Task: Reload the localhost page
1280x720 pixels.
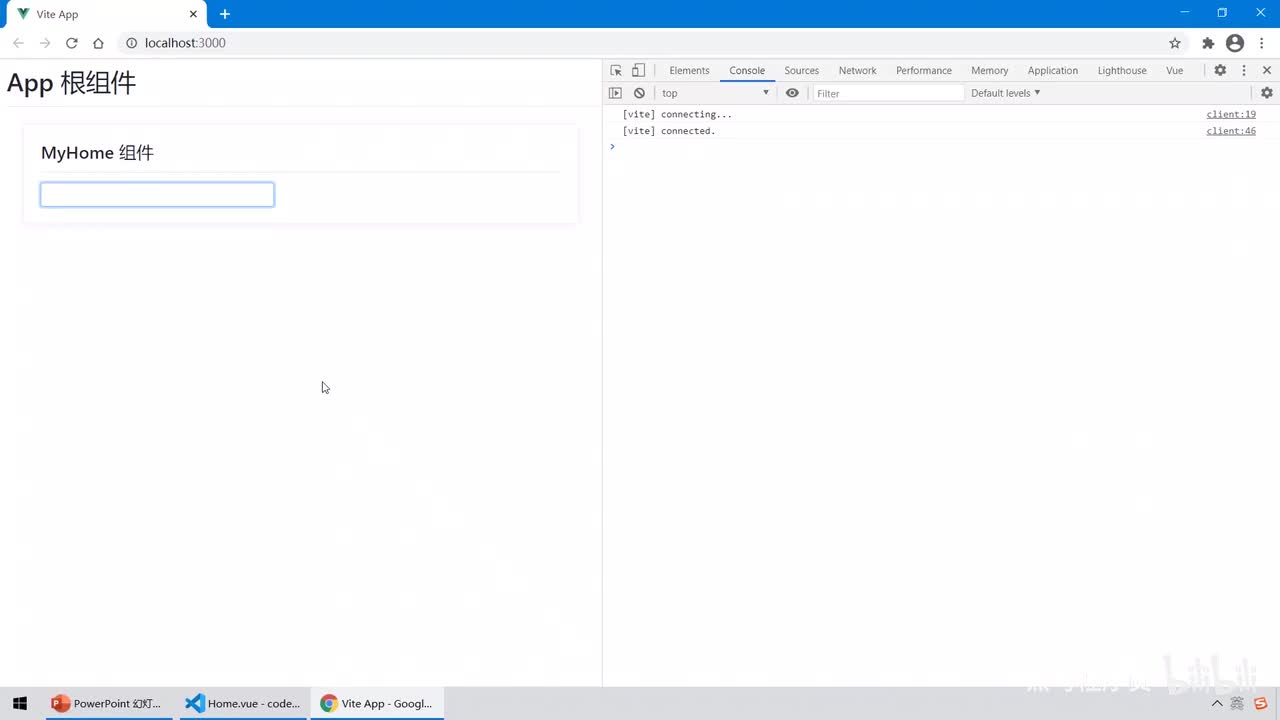Action: [x=72, y=43]
